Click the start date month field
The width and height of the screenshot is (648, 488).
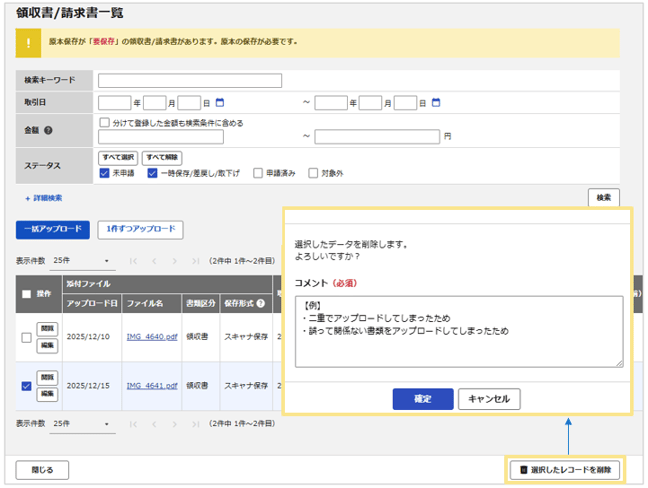[155, 103]
